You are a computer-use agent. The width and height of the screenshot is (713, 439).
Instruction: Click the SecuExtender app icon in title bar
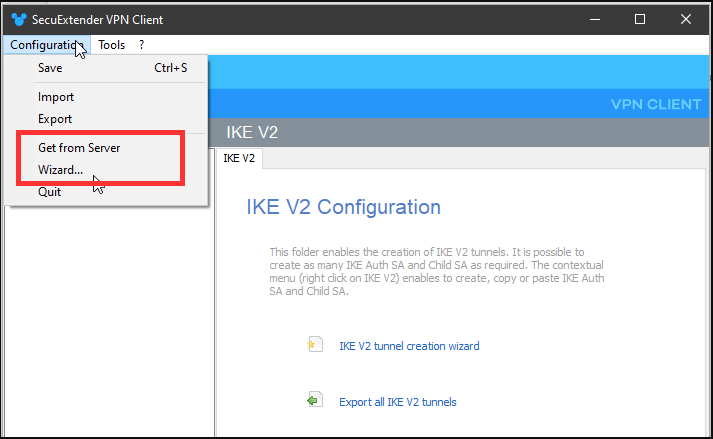click(19, 19)
